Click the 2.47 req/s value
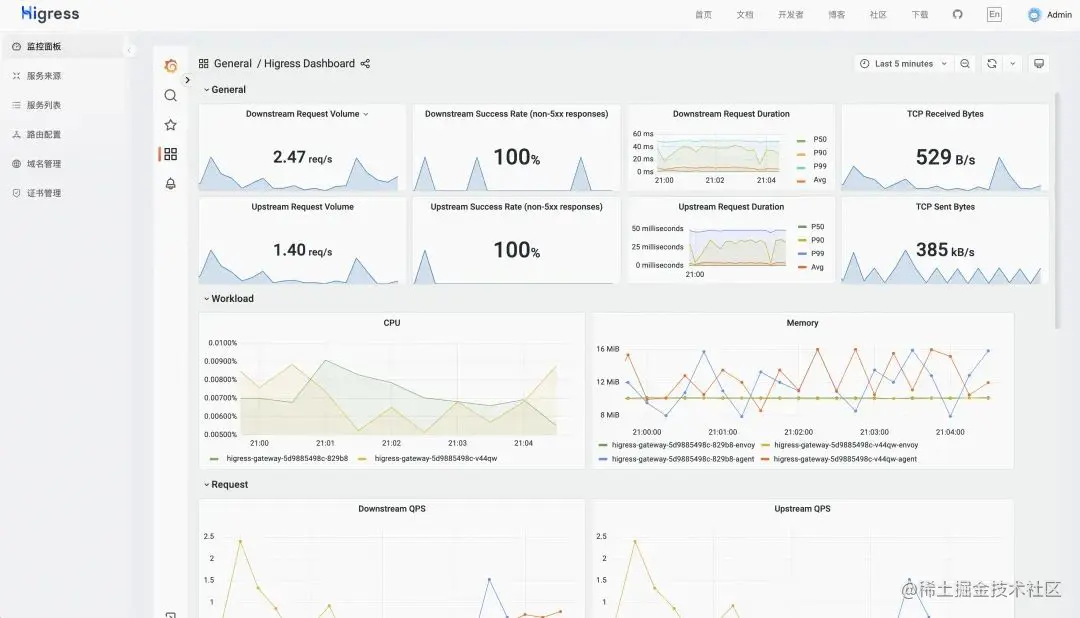Screen dimensions: 1080x618 [x=302, y=157]
